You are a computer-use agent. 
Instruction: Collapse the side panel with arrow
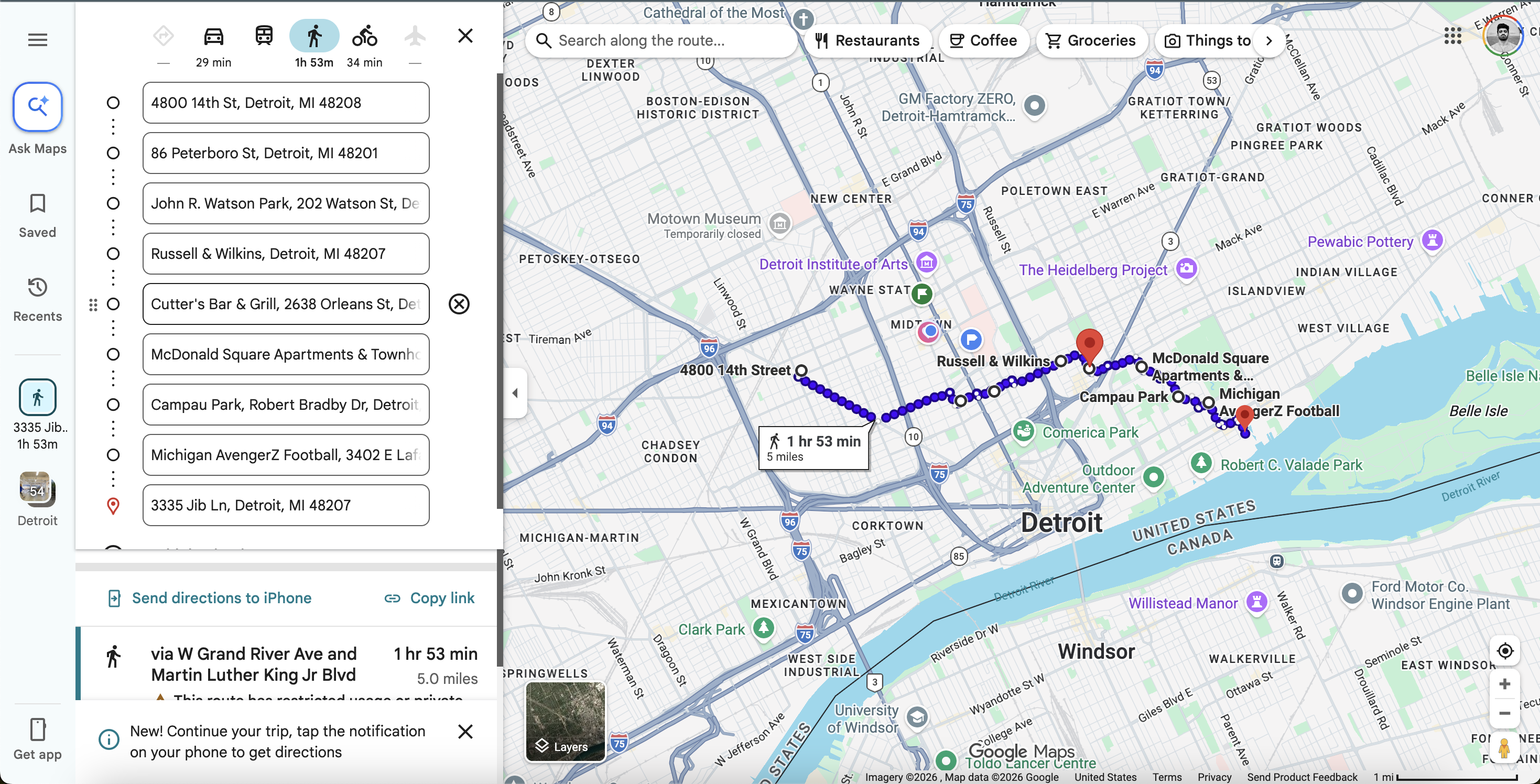[x=515, y=393]
